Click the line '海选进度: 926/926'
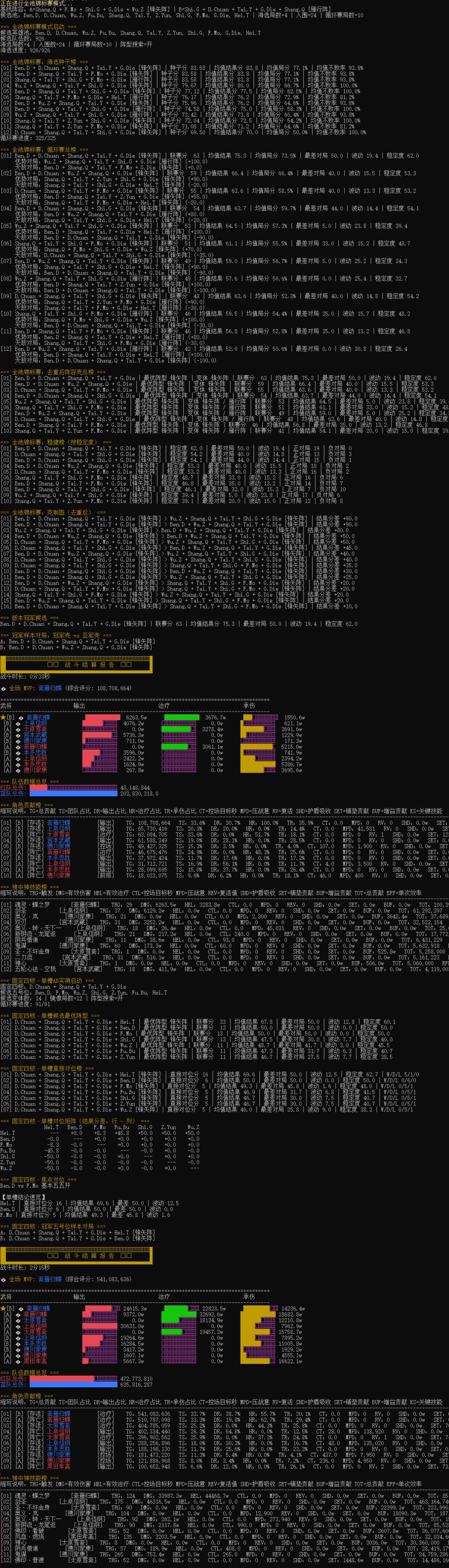 click(x=25, y=51)
